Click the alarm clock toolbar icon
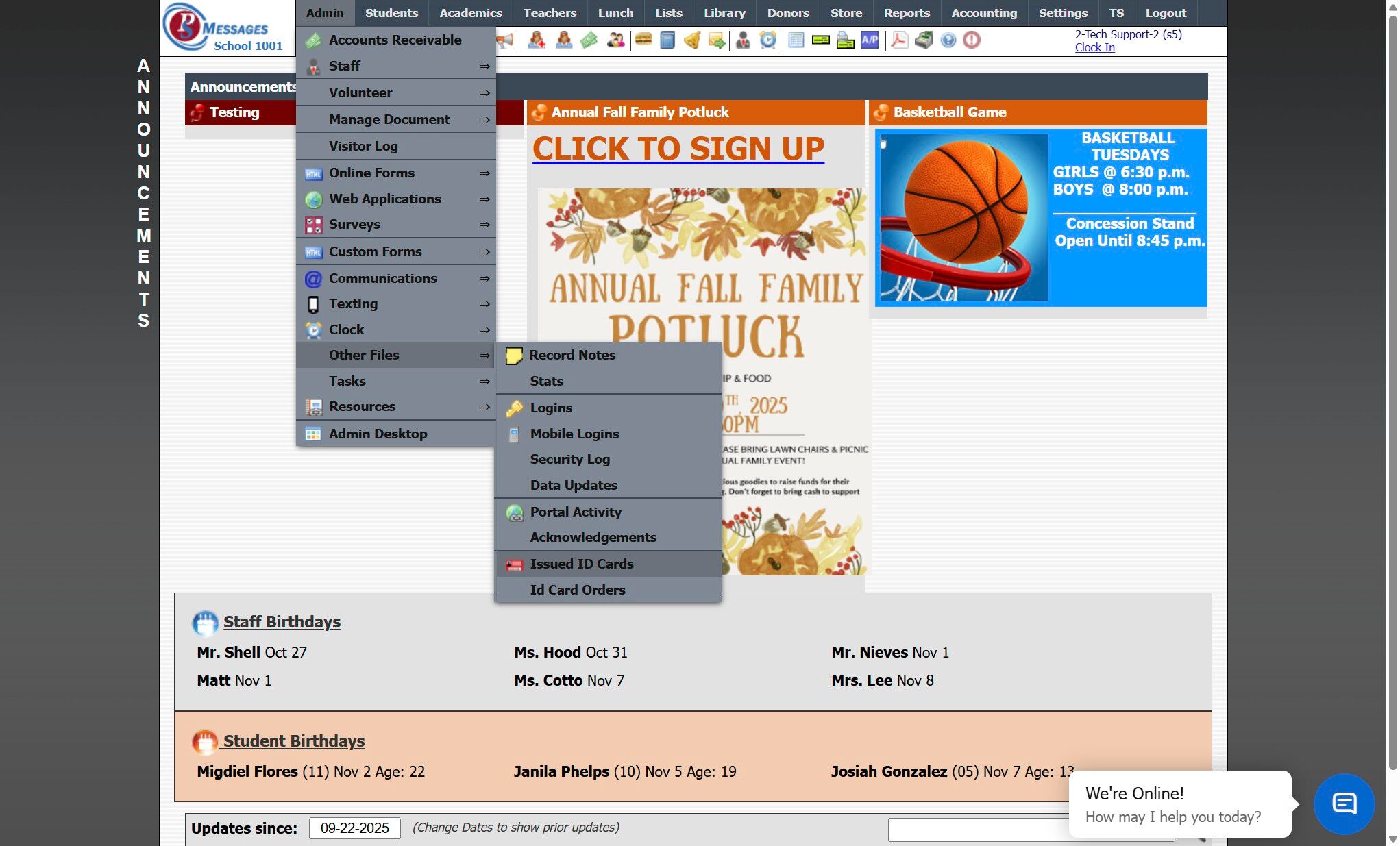1400x846 pixels. pyautogui.click(x=768, y=40)
